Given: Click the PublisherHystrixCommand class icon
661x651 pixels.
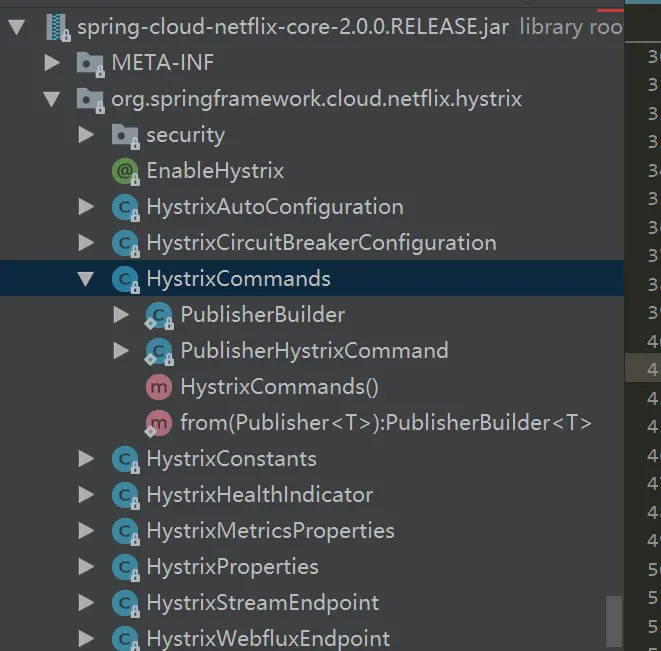Looking at the screenshot, I should tap(159, 351).
